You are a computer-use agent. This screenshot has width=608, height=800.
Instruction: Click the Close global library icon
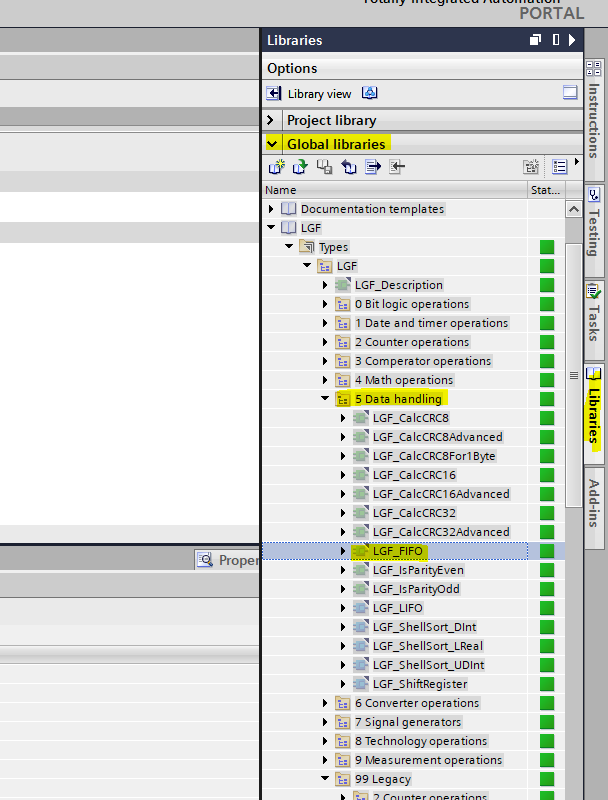tap(397, 167)
